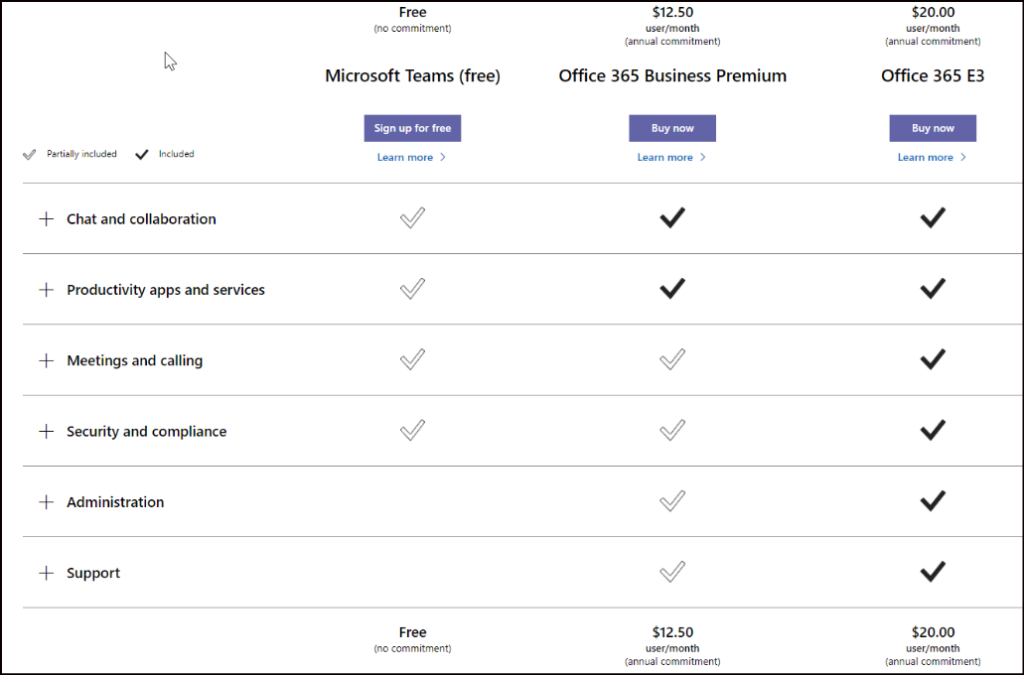Click the included check for Meetings and calling under E3
The width and height of the screenshot is (1024, 675).
tap(932, 359)
